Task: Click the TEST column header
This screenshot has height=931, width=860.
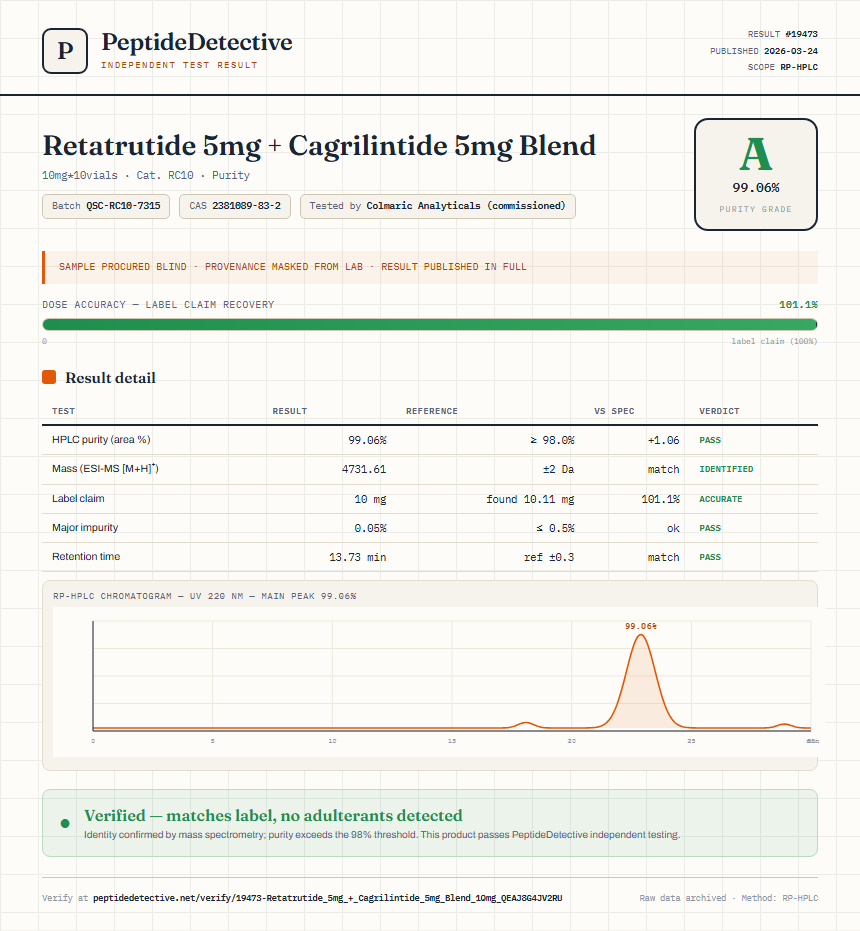Action: 63,411
